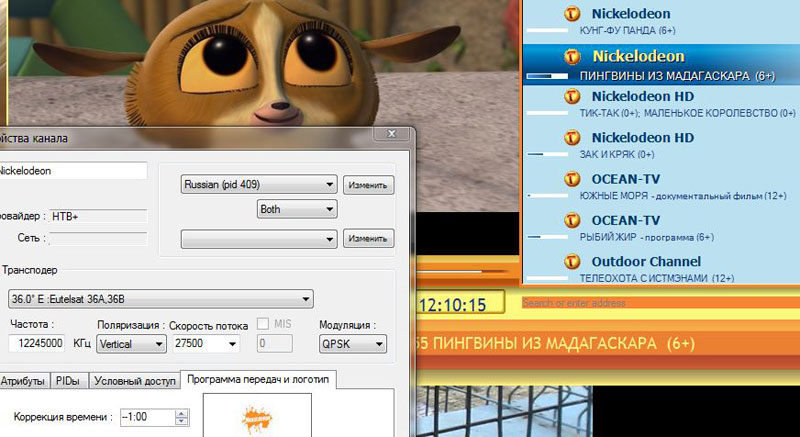Click Изменить next to the empty dropdown
The image size is (800, 437).
[369, 238]
